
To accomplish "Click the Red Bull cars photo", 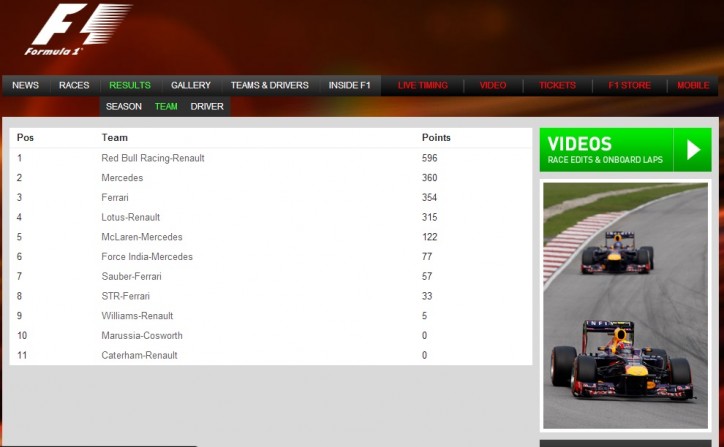I will [x=625, y=306].
